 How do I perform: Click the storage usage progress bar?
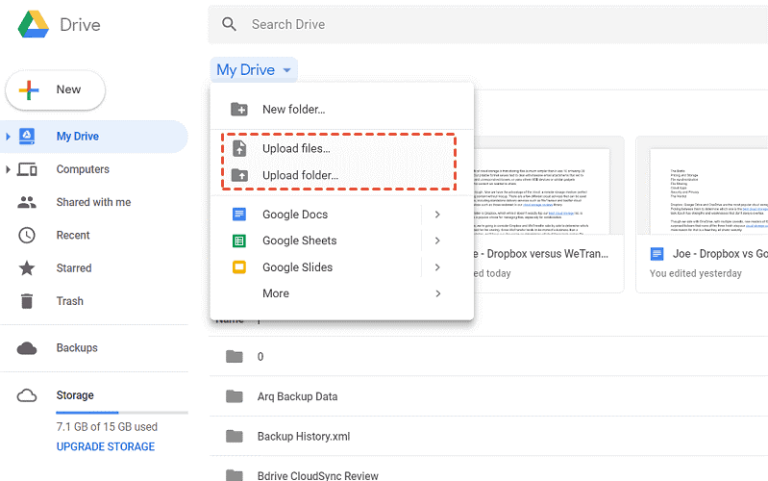click(122, 412)
